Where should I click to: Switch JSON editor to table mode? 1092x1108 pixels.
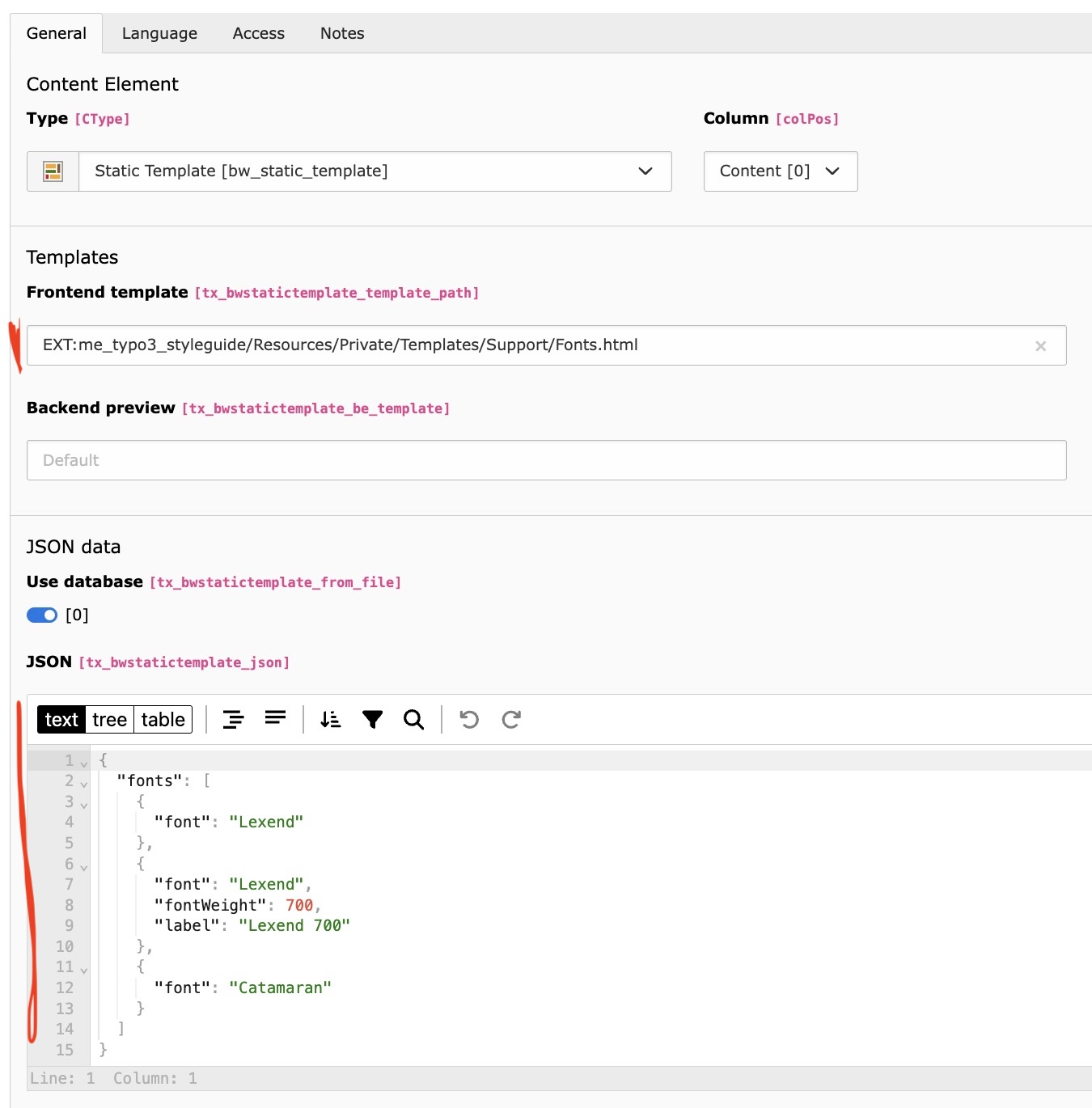[163, 719]
